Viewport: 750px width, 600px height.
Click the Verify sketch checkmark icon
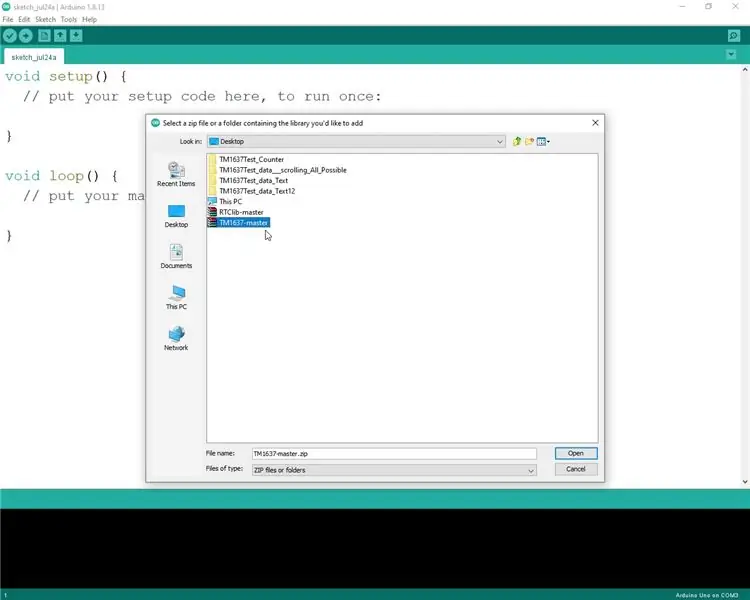(10, 36)
